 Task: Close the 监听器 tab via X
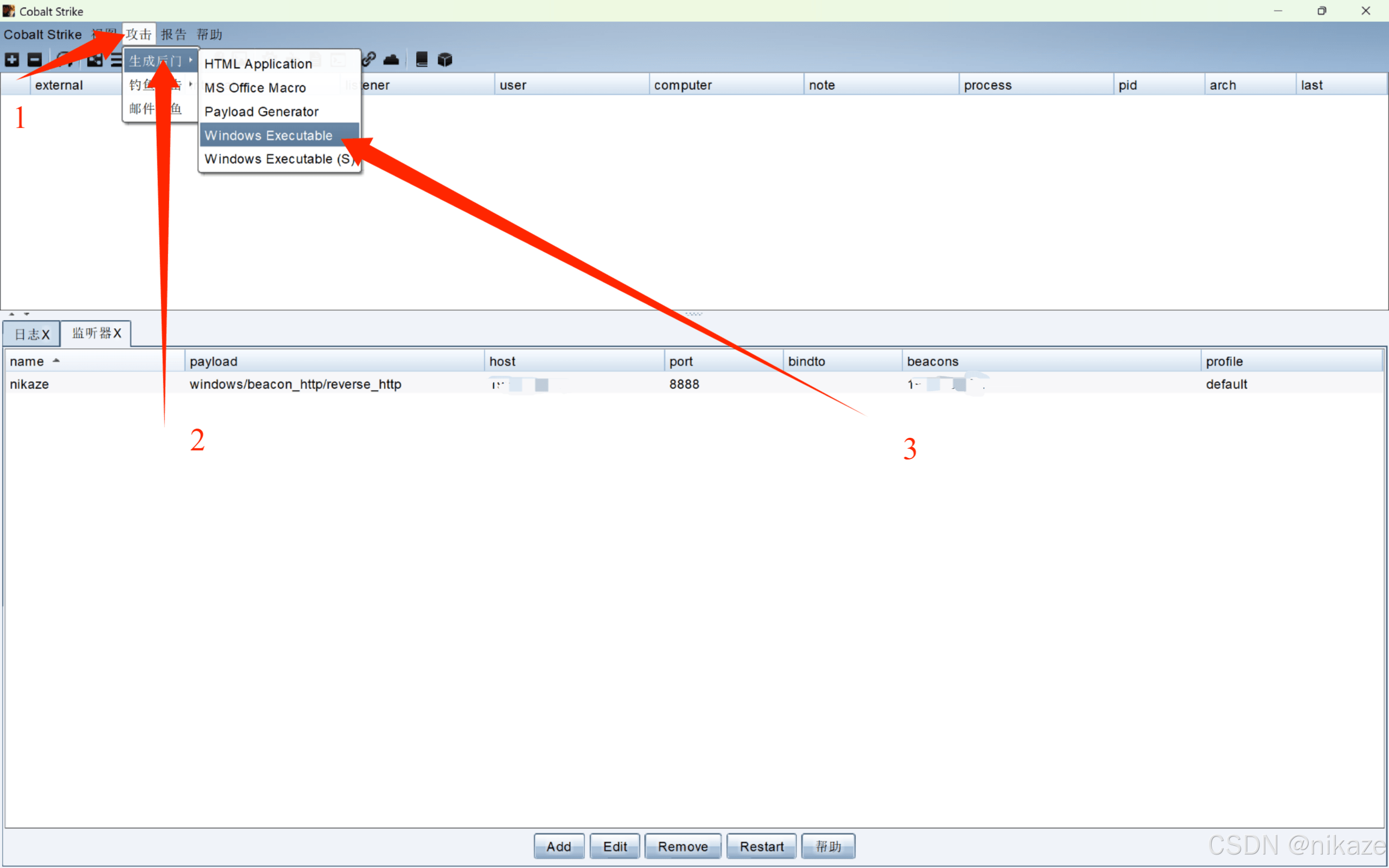pyautogui.click(x=117, y=334)
